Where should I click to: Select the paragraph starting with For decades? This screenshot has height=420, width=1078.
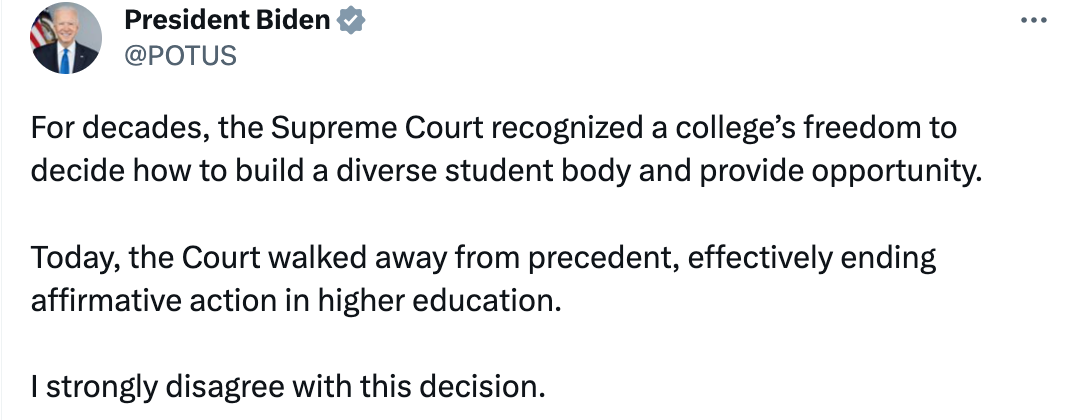coord(504,151)
